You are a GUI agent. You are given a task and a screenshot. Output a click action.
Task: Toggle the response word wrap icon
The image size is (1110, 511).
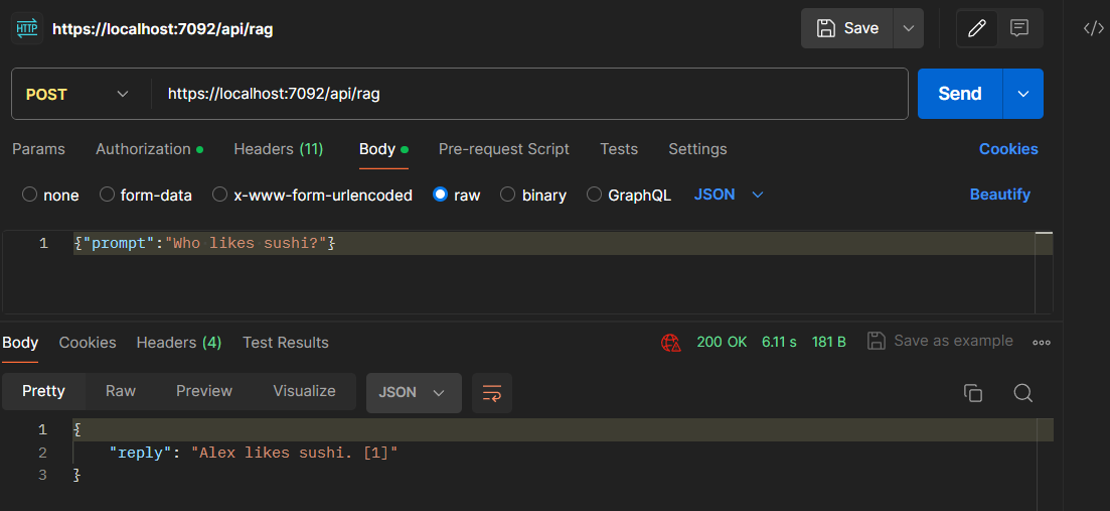pyautogui.click(x=491, y=393)
